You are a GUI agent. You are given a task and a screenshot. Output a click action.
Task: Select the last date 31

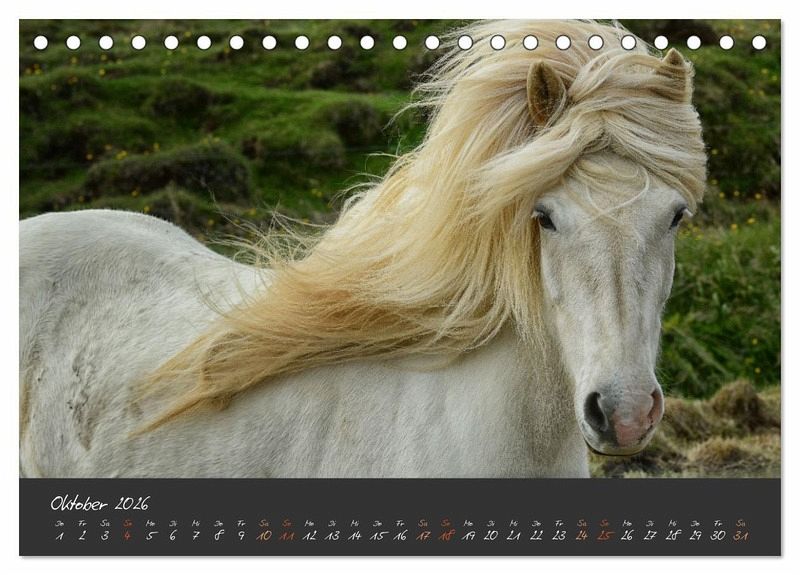click(x=741, y=535)
